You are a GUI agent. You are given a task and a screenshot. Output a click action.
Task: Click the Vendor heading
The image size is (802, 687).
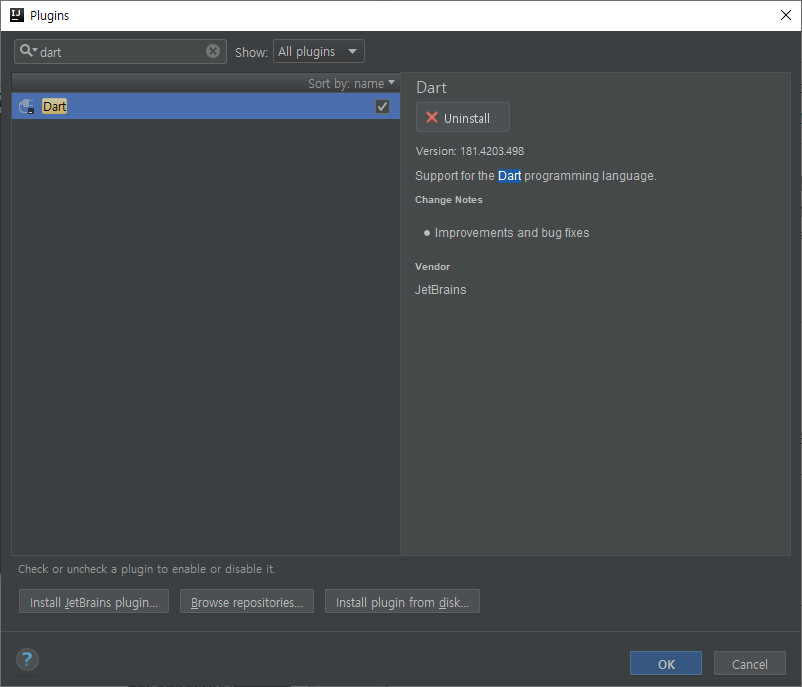[432, 267]
